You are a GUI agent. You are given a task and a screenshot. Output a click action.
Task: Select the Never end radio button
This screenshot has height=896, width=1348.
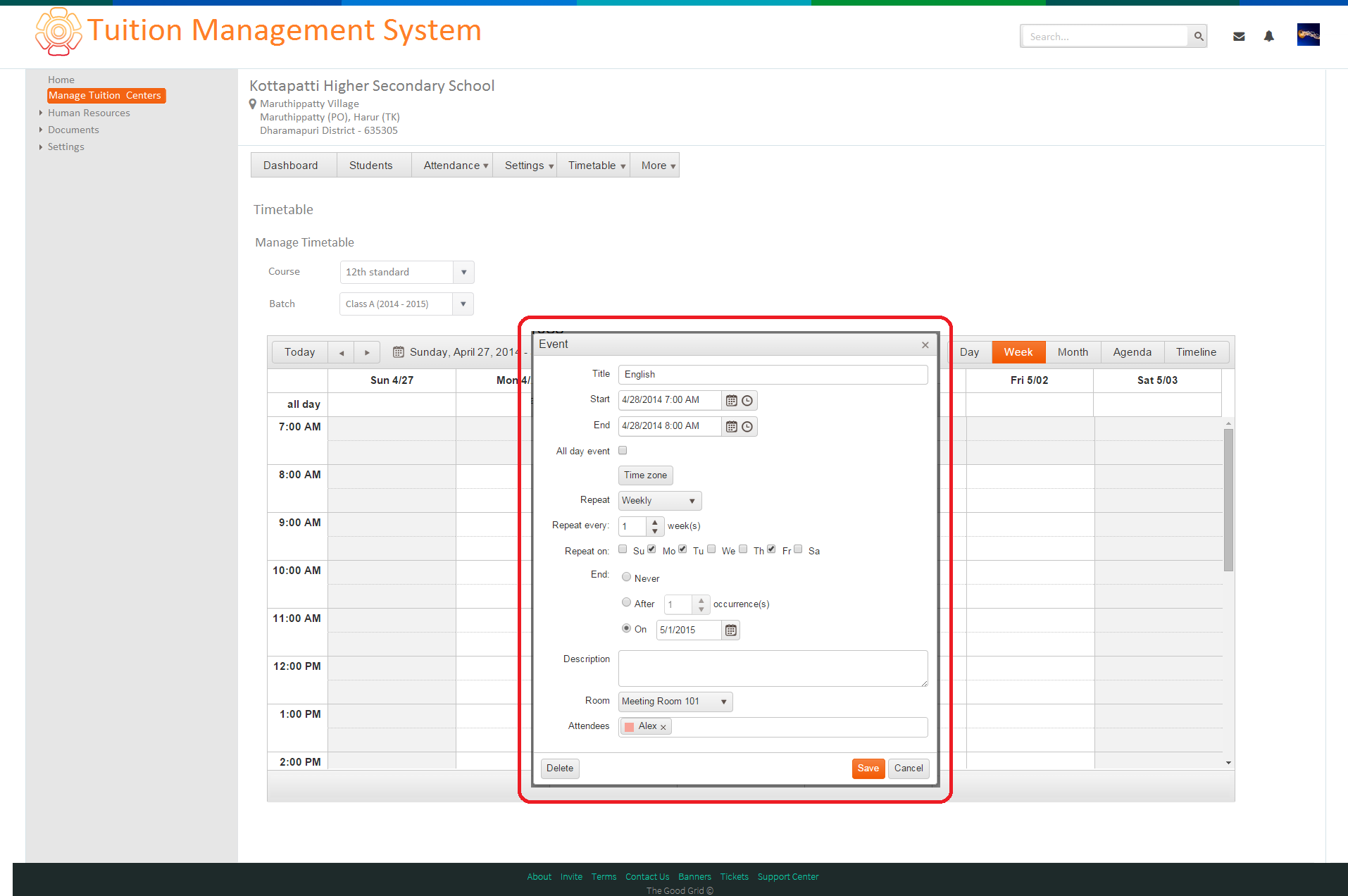626,577
